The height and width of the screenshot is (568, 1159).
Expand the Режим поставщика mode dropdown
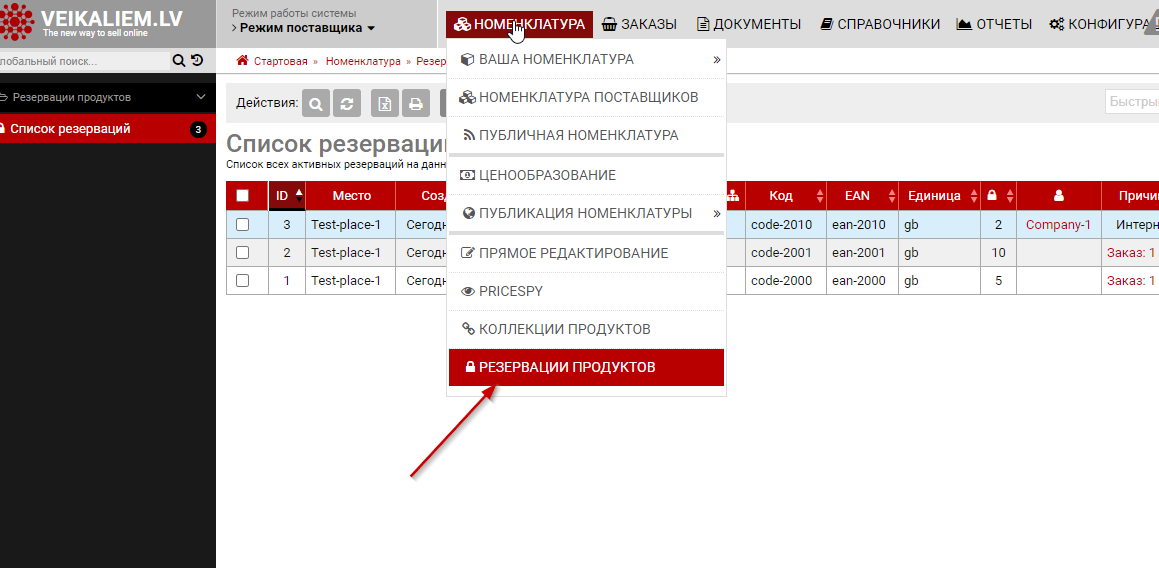click(308, 28)
